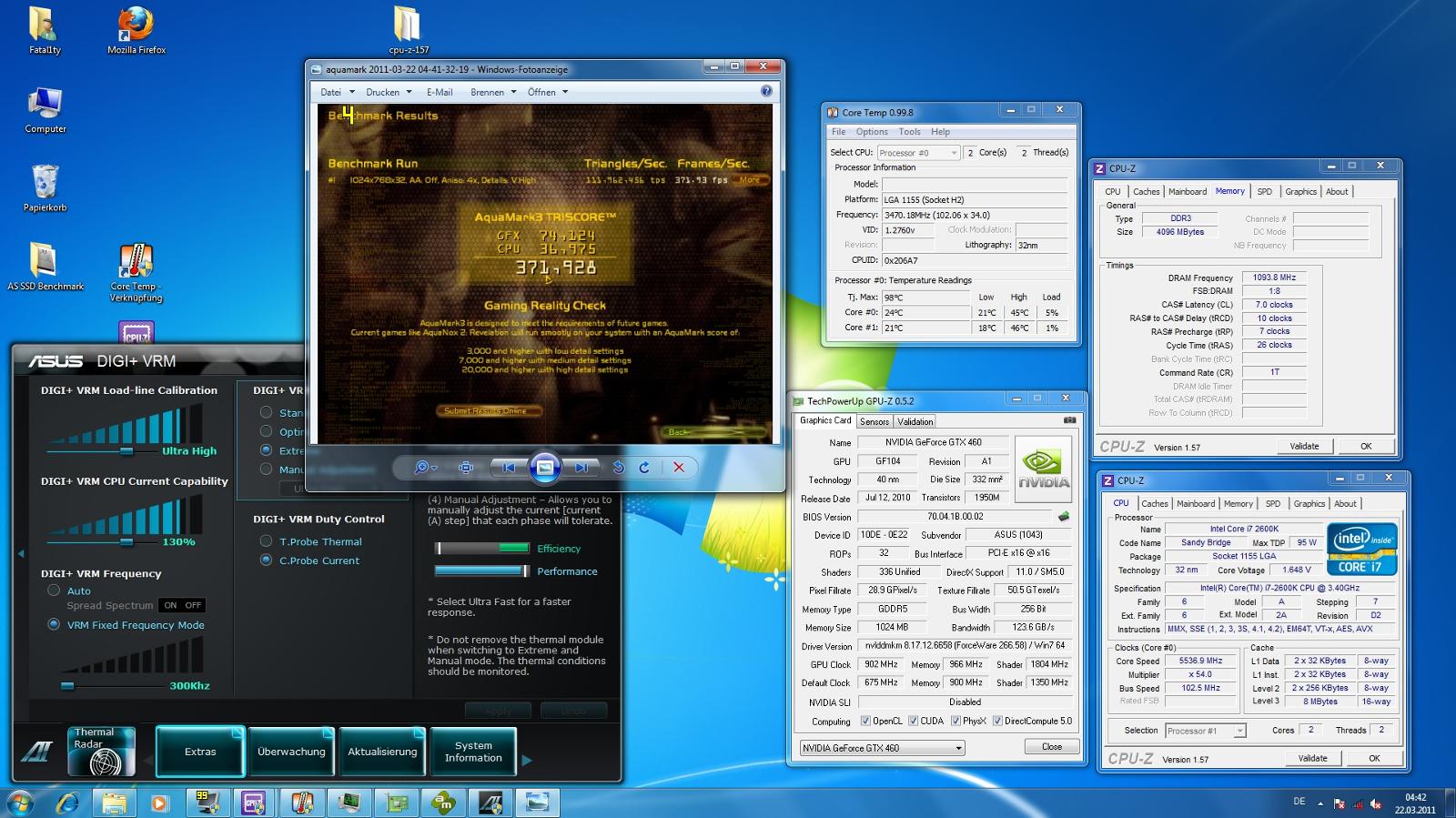Open the Processor #1 selection dropdown in CPU-Z
Image resolution: width=1456 pixels, height=818 pixels.
click(1206, 731)
